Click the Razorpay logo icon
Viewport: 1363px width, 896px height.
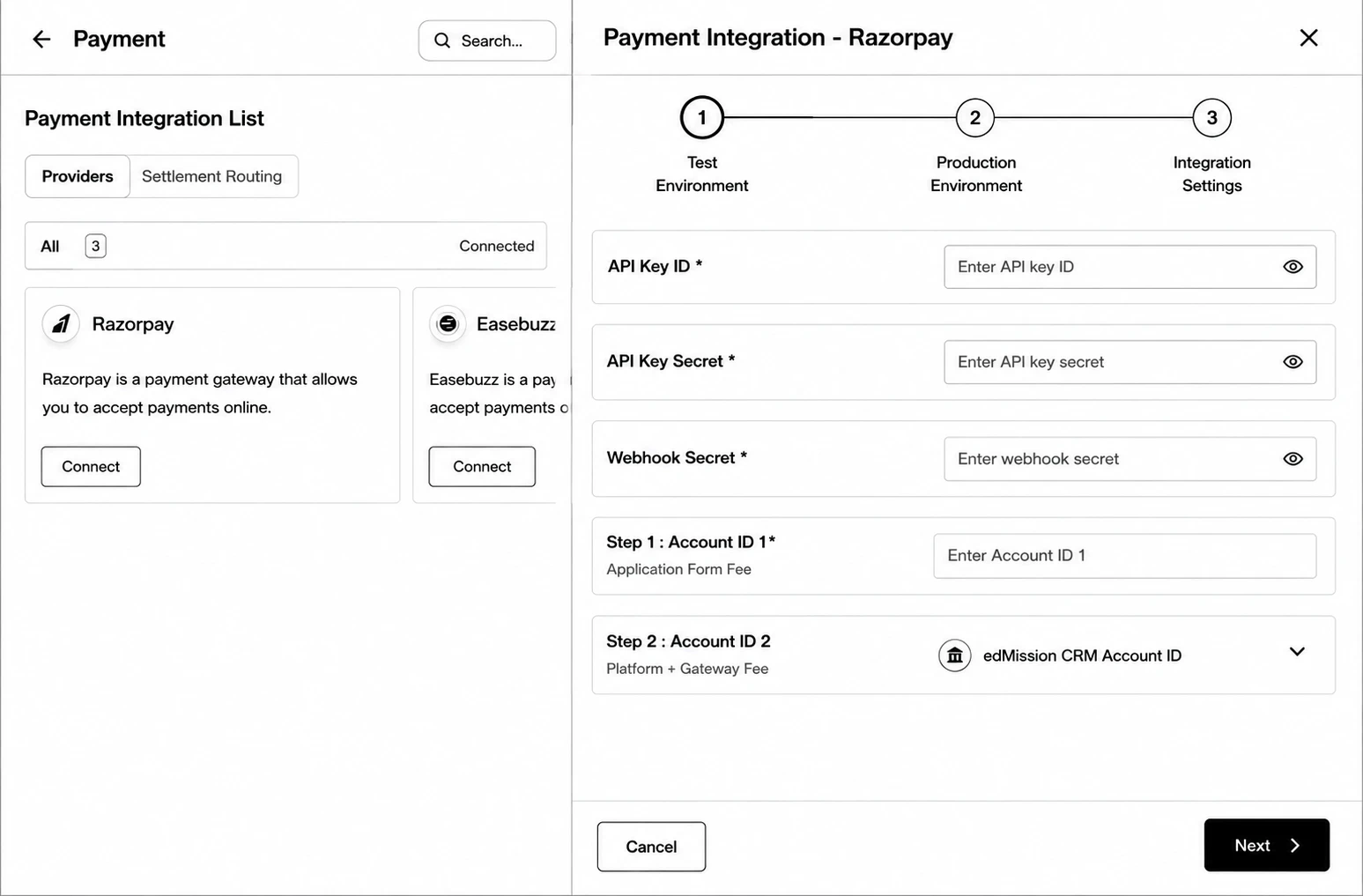tap(61, 324)
